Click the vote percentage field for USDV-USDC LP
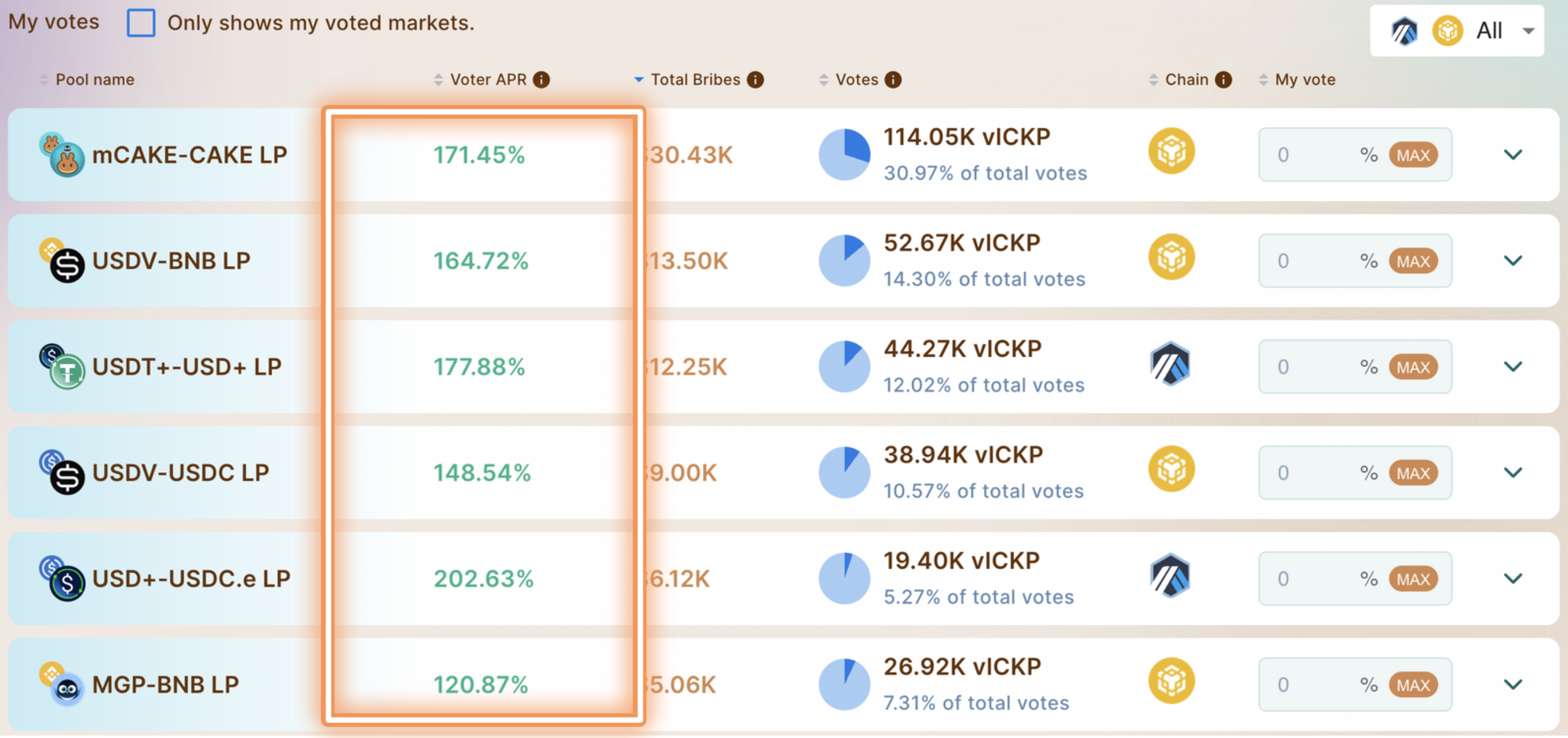 coord(1315,473)
